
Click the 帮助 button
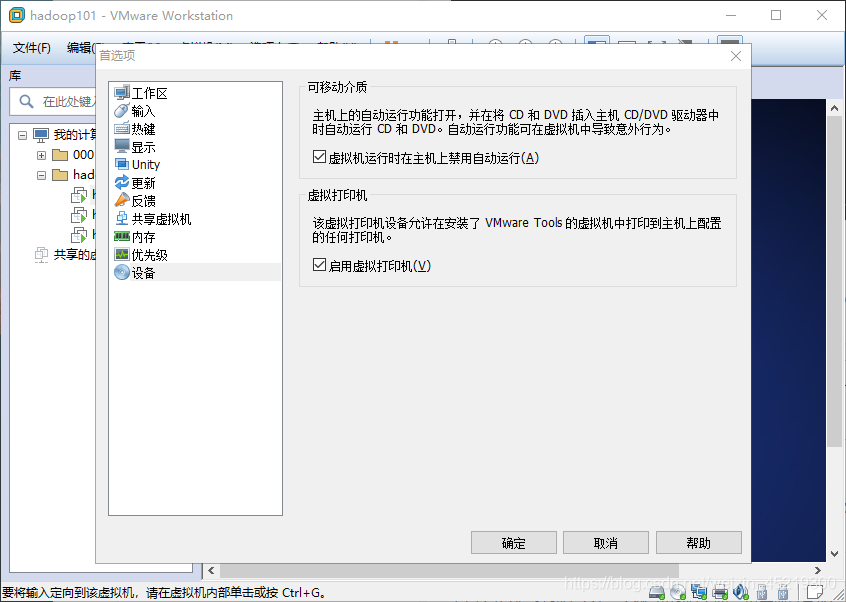pyautogui.click(x=698, y=542)
